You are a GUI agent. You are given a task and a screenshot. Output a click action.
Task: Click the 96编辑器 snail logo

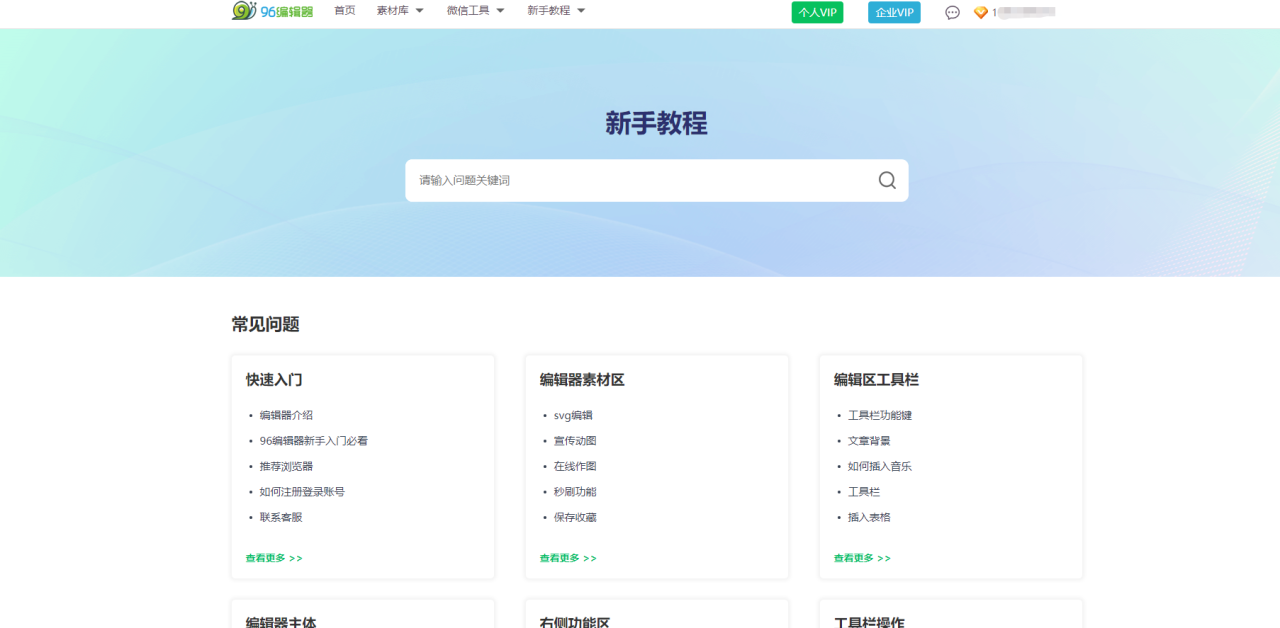click(272, 11)
